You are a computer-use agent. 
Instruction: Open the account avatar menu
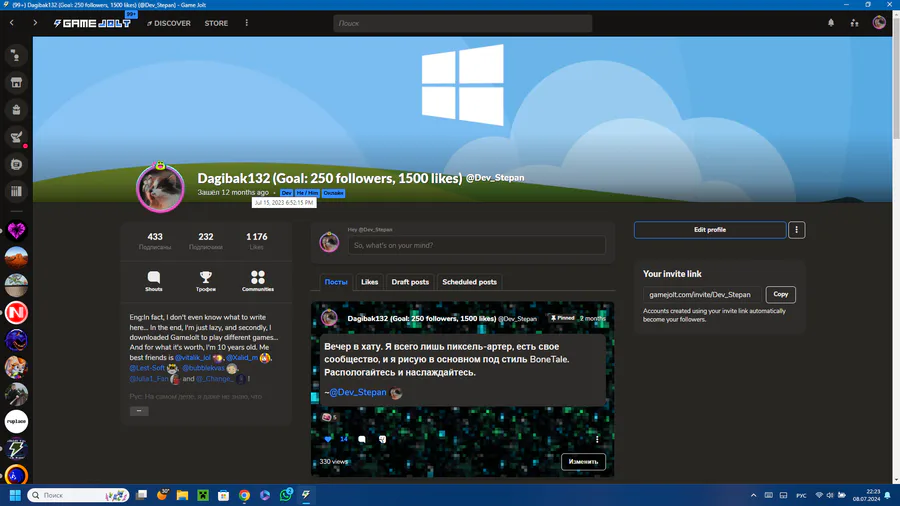click(879, 23)
